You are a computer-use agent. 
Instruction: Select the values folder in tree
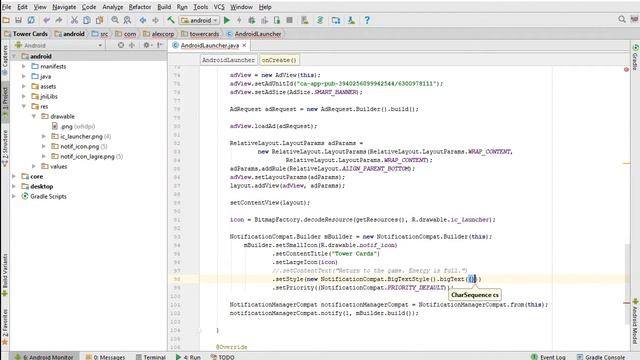pyautogui.click(x=54, y=166)
